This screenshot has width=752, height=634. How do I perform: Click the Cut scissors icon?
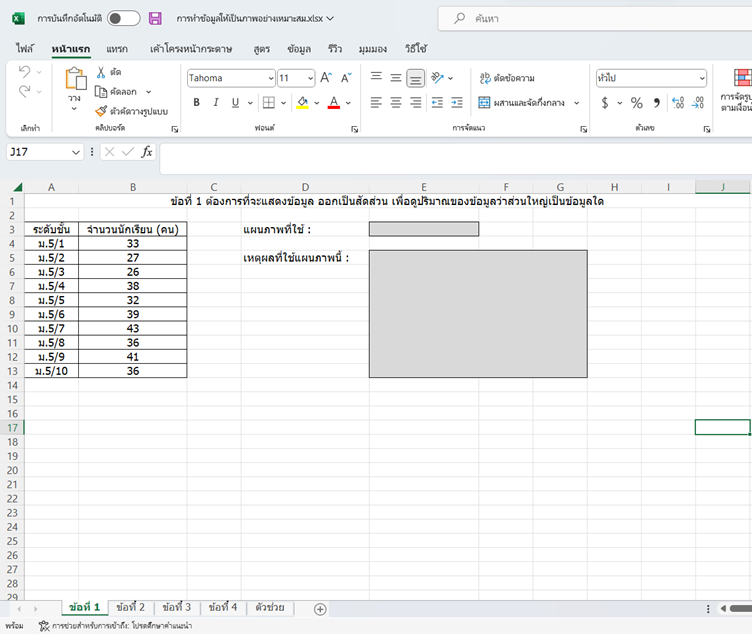pyautogui.click(x=101, y=72)
